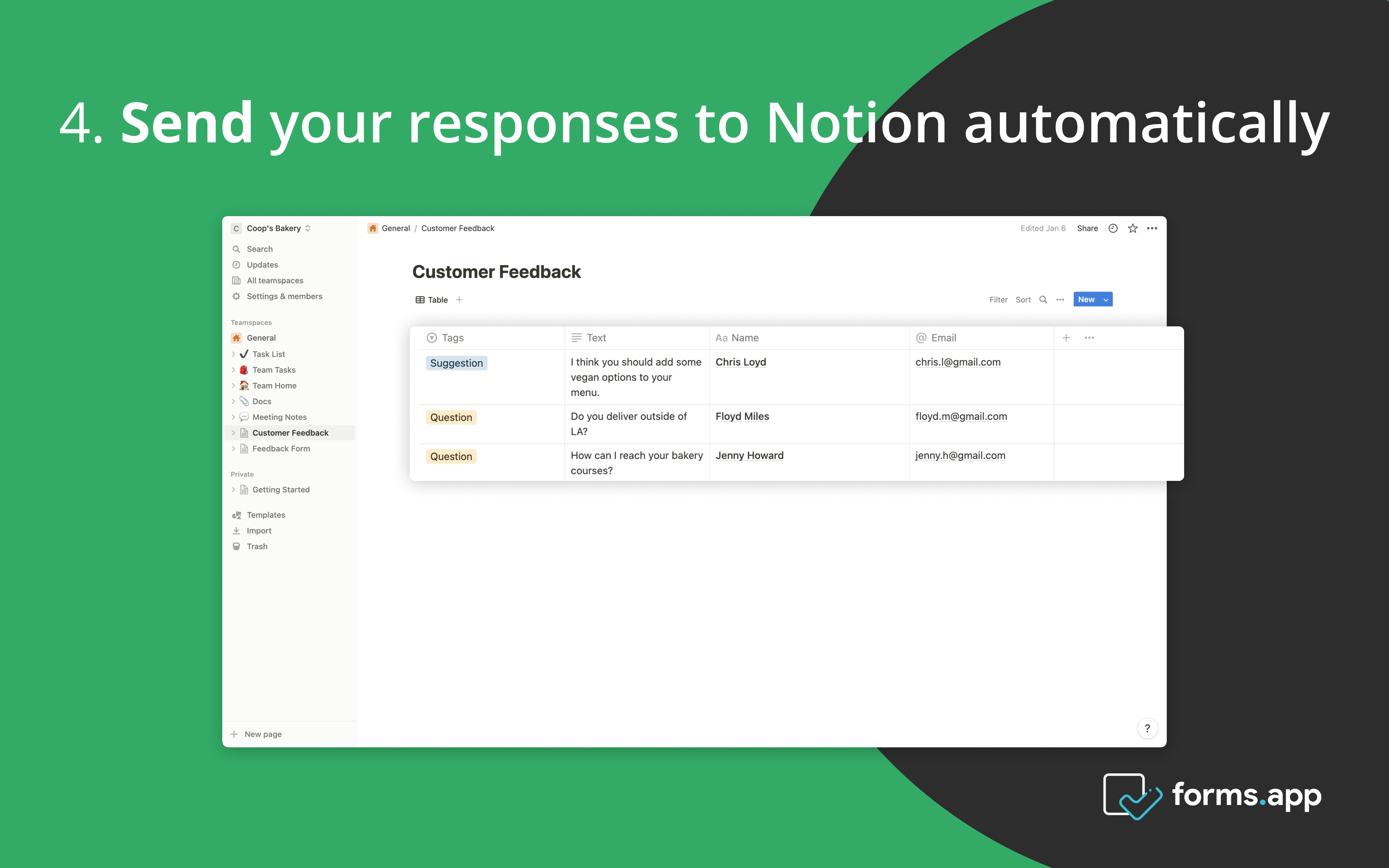Open the help question mark button
Screen dimensions: 1389x868
pyautogui.click(x=1147, y=729)
